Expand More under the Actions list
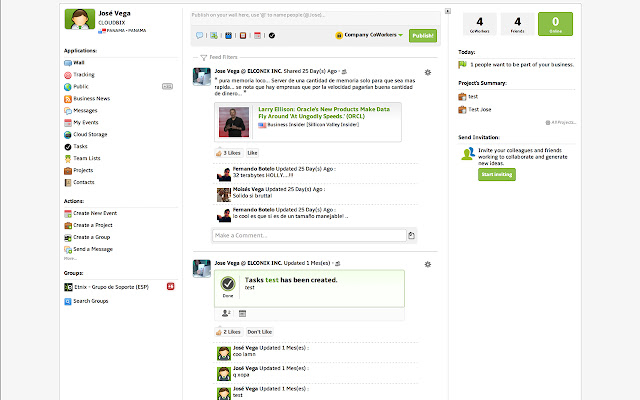This screenshot has height=400, width=640. 70,258
